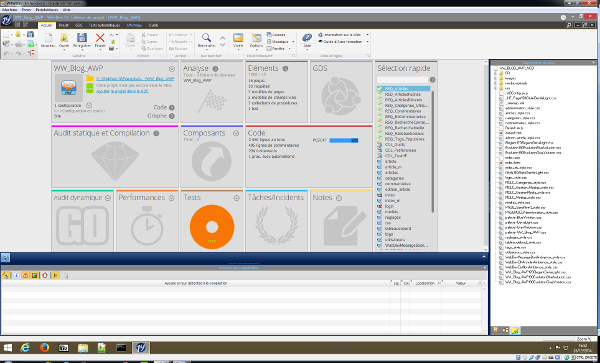Expand the Audit dynamique widget chevron
The height and width of the screenshot is (363, 600).
(108, 198)
